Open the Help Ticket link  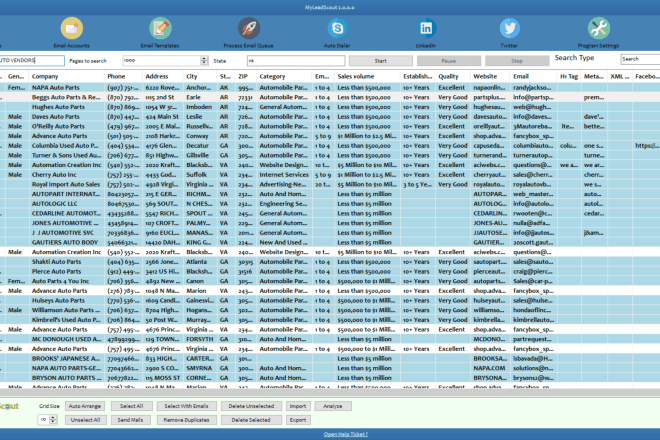[x=346, y=434]
